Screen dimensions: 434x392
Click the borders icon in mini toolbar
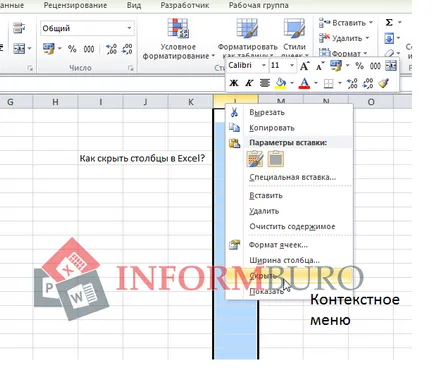(x=328, y=83)
